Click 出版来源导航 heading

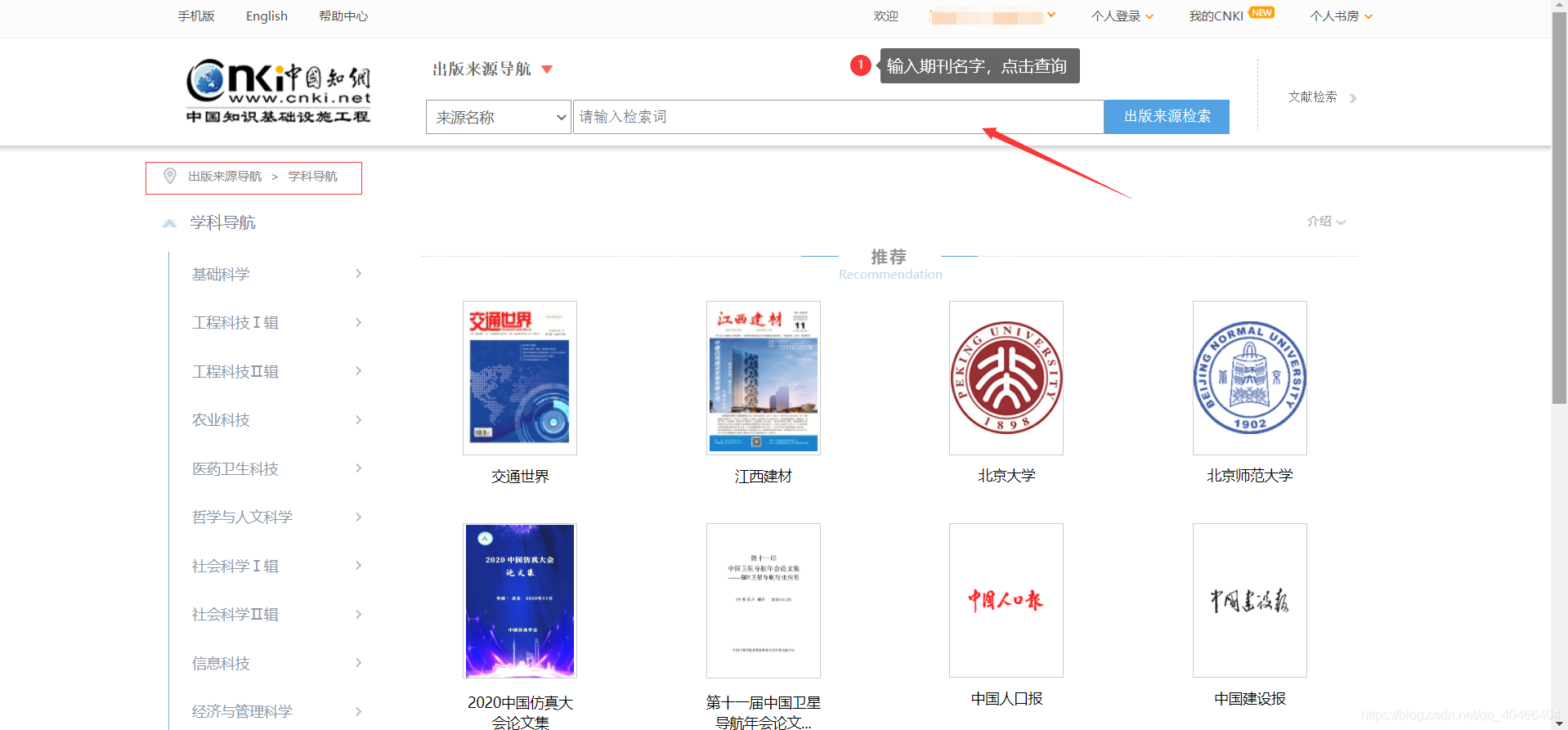coord(482,69)
